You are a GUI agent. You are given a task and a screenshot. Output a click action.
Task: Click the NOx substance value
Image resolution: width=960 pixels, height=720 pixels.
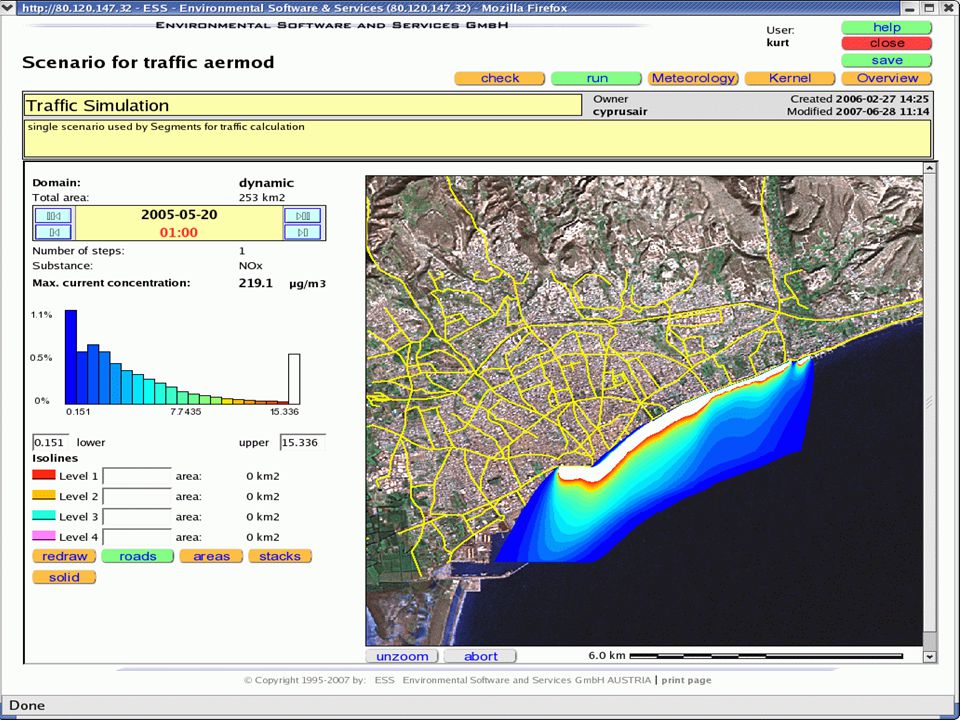click(x=250, y=266)
